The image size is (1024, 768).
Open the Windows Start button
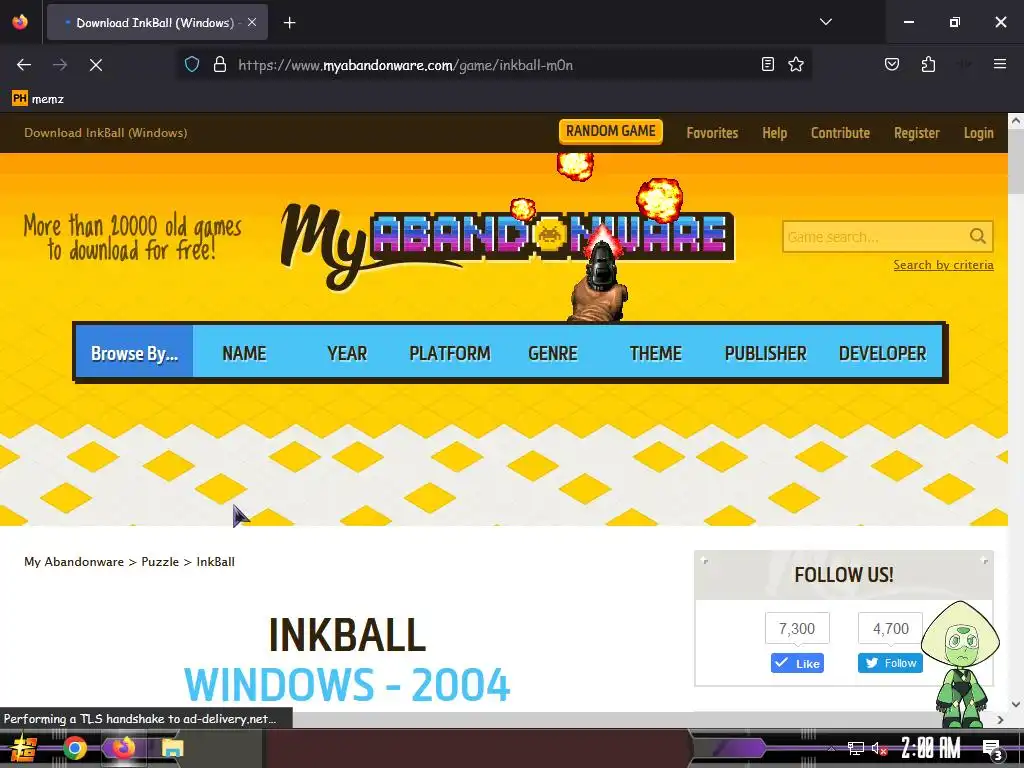pyautogui.click(x=24, y=748)
